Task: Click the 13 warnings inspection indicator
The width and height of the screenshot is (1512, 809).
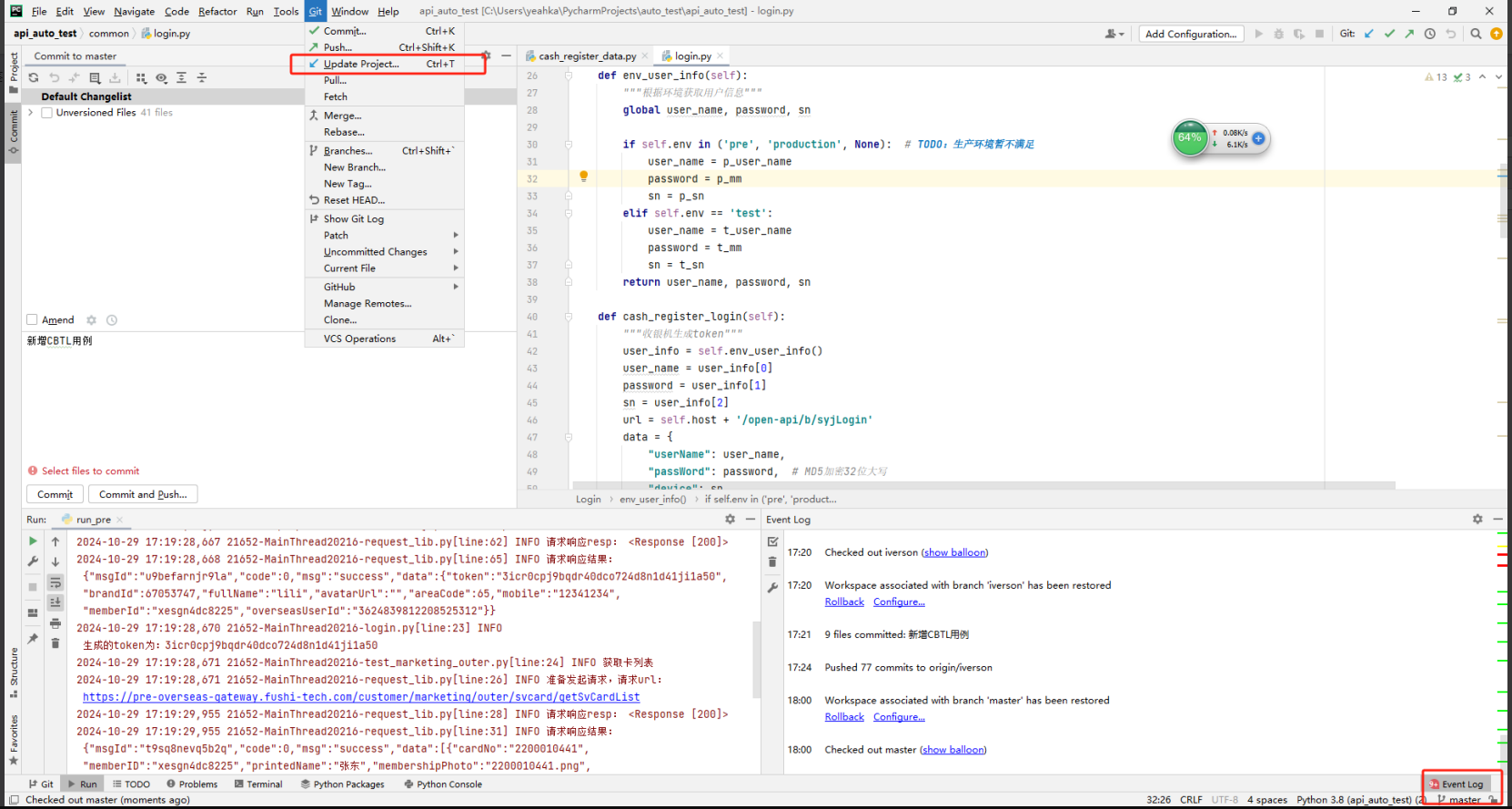Action: pyautogui.click(x=1436, y=77)
